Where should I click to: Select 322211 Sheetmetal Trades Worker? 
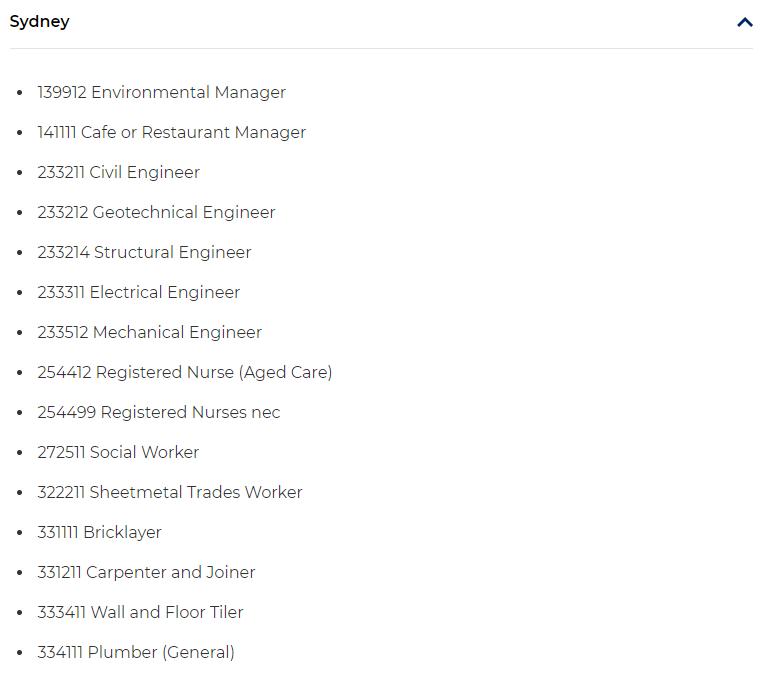point(170,493)
